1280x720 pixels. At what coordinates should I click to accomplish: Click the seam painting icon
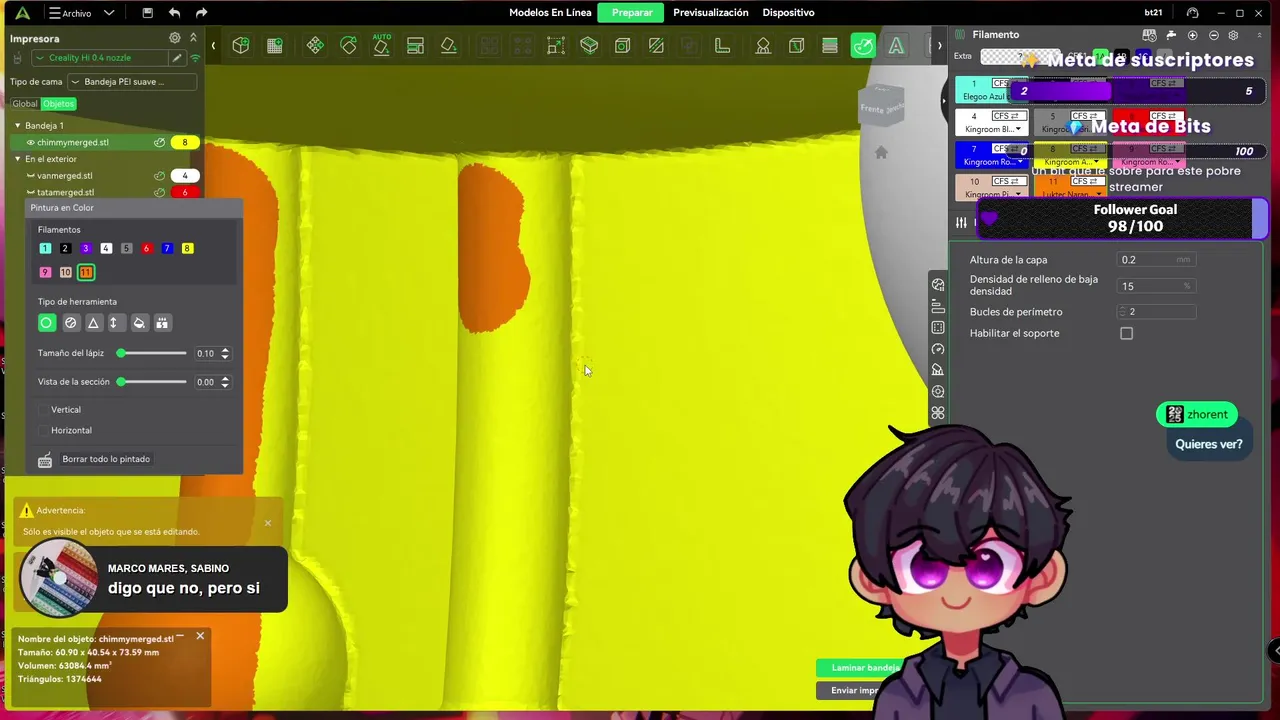pos(796,45)
